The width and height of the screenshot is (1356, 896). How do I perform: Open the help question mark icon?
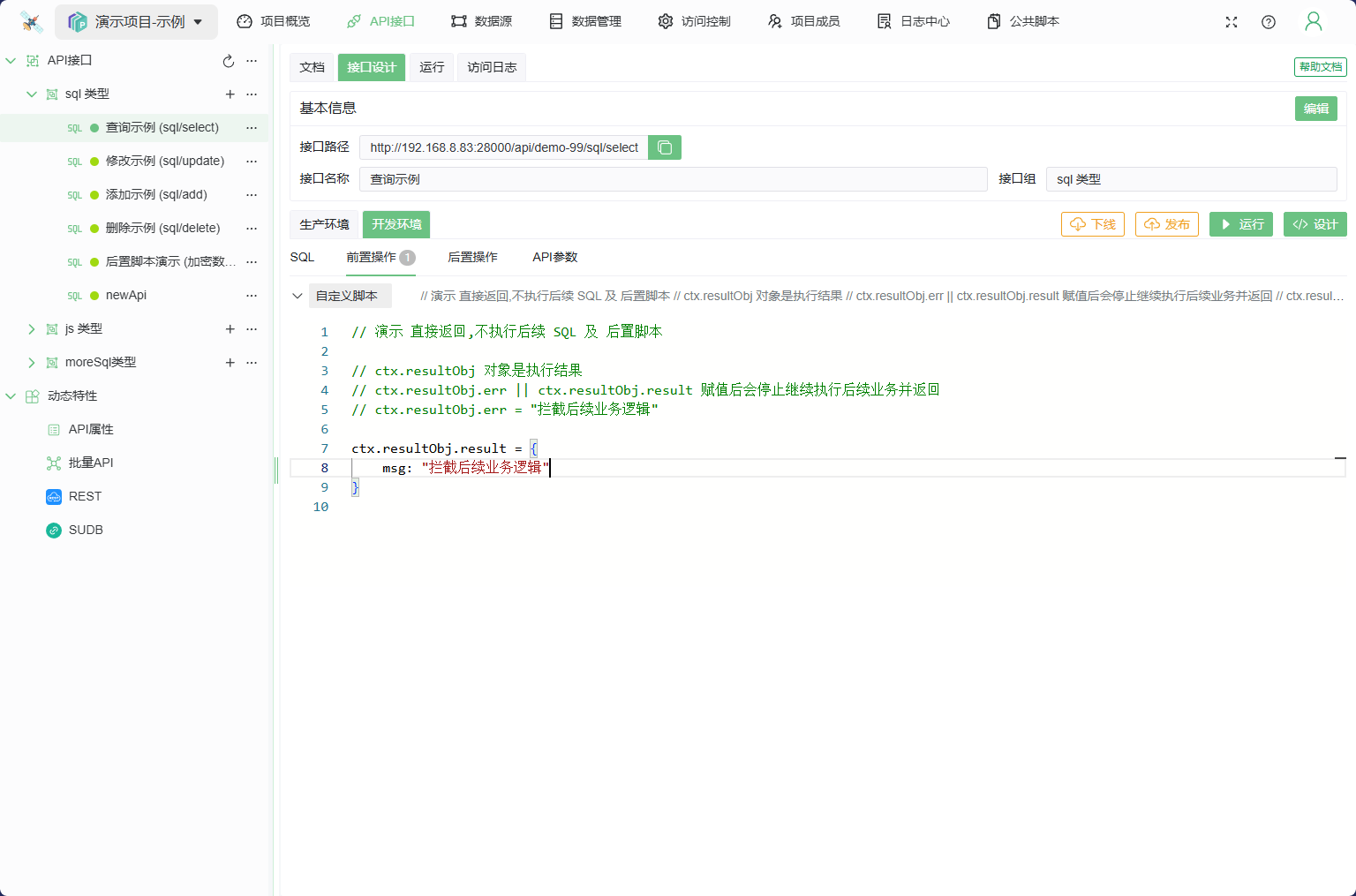1269,22
